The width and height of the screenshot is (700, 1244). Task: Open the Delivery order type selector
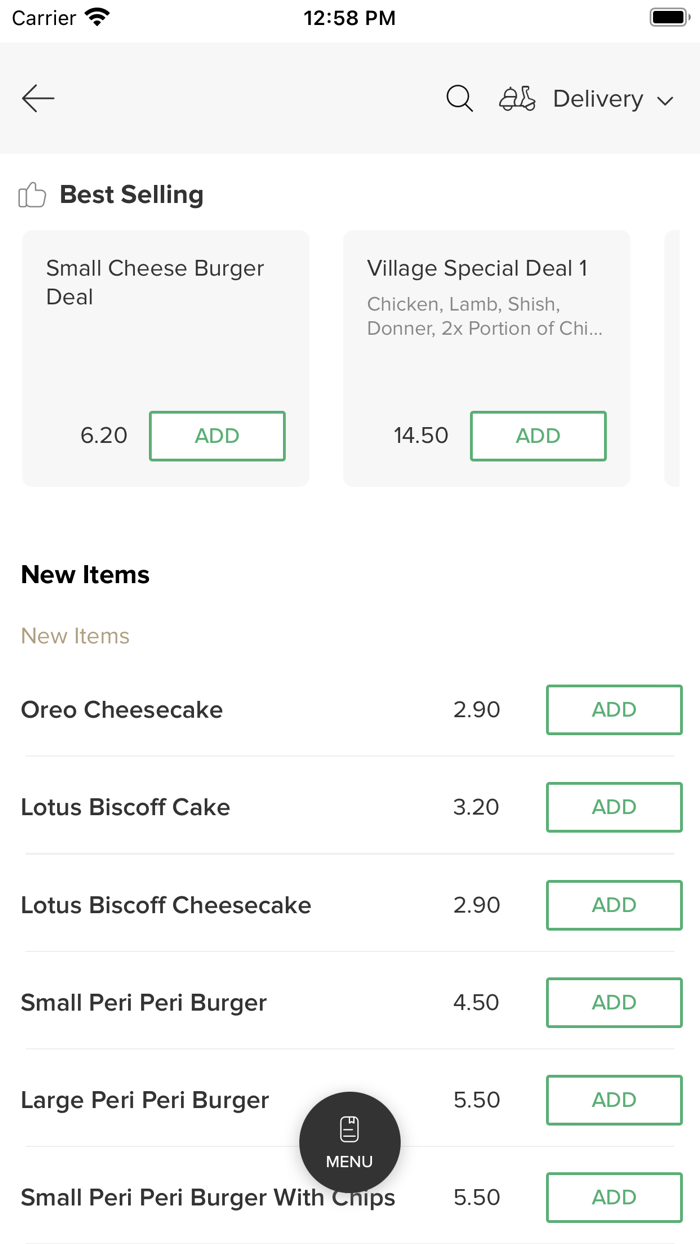click(598, 98)
